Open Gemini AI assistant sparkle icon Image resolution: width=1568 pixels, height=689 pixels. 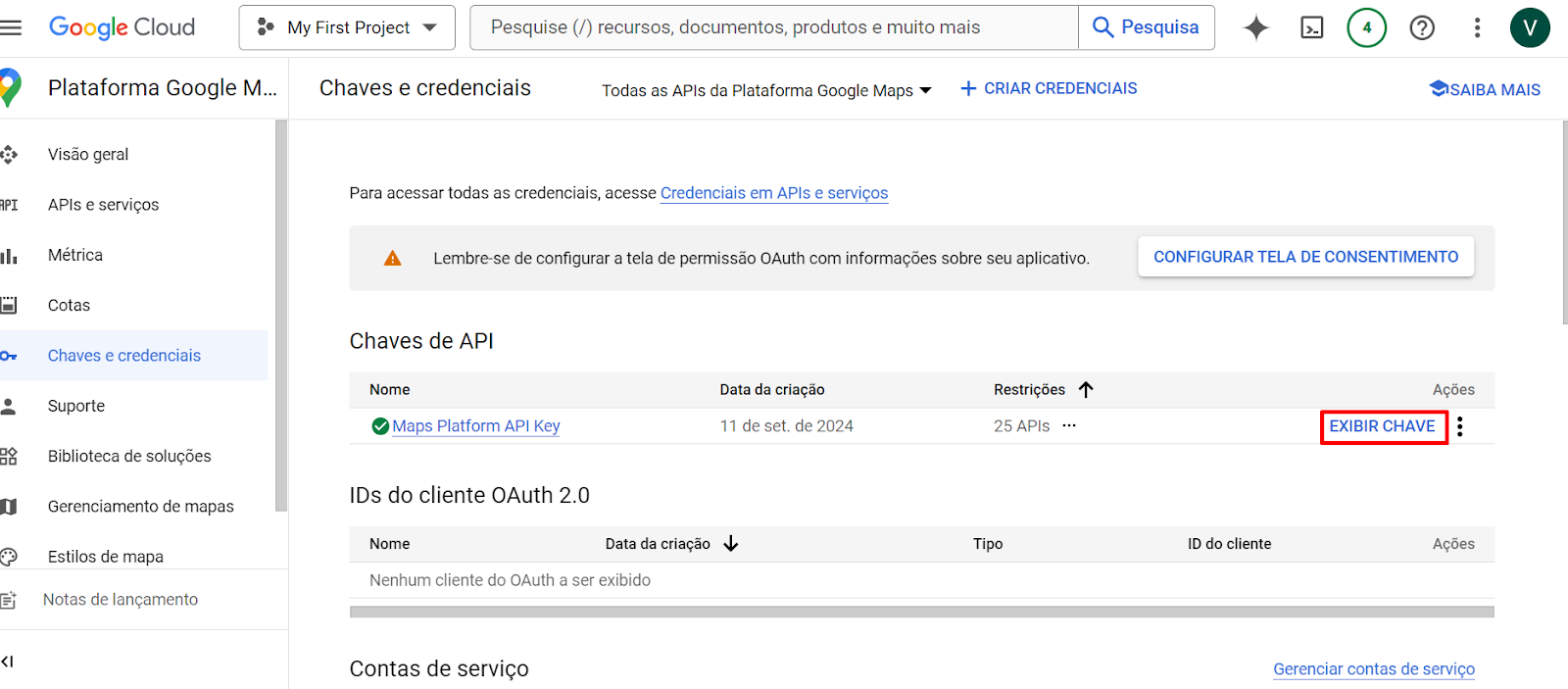pyautogui.click(x=1256, y=28)
